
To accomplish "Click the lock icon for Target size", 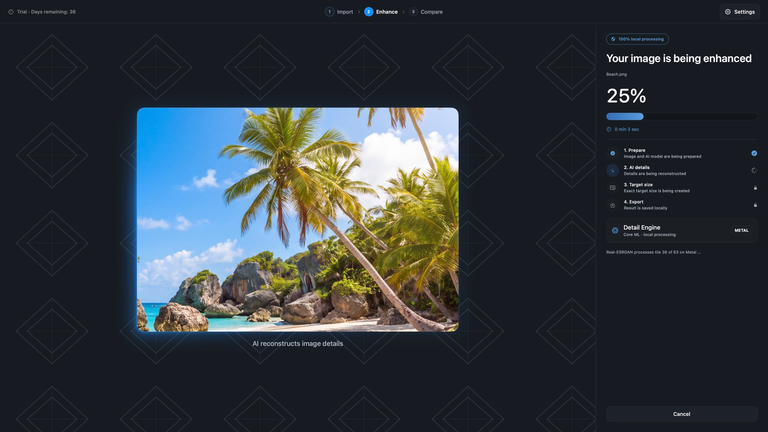I will tap(755, 188).
